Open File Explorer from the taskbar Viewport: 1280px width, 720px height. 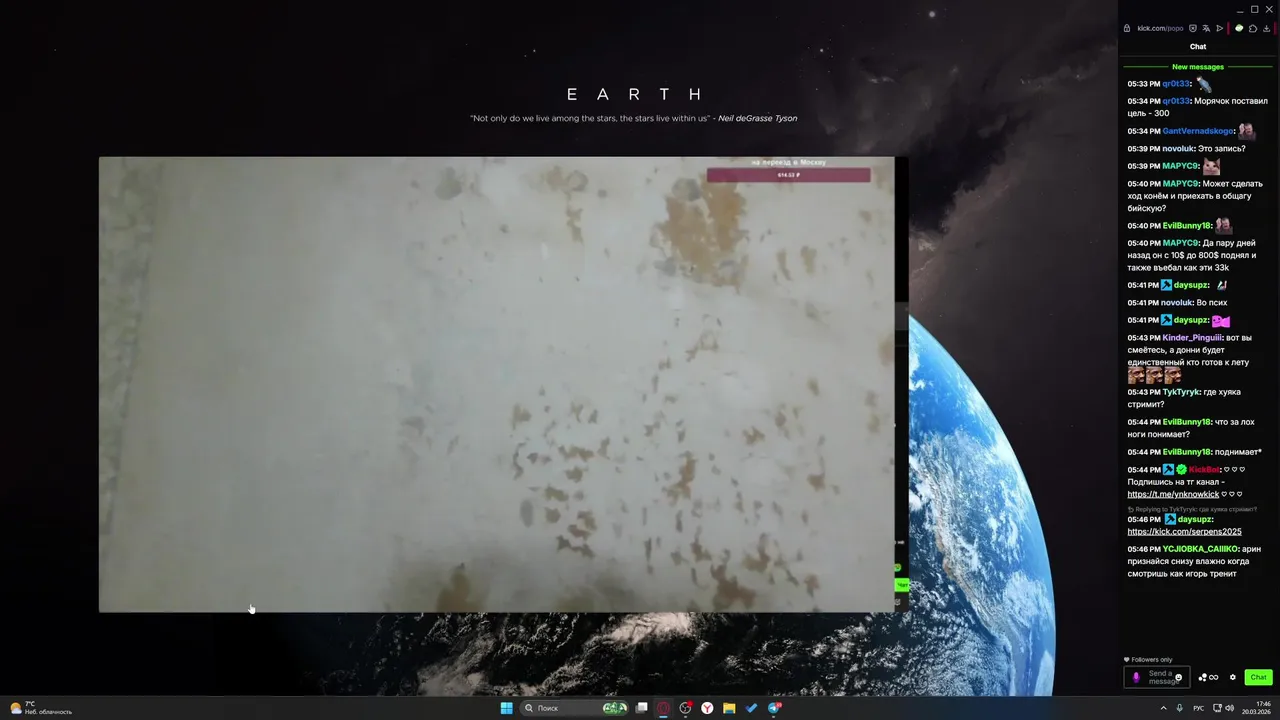tap(729, 708)
